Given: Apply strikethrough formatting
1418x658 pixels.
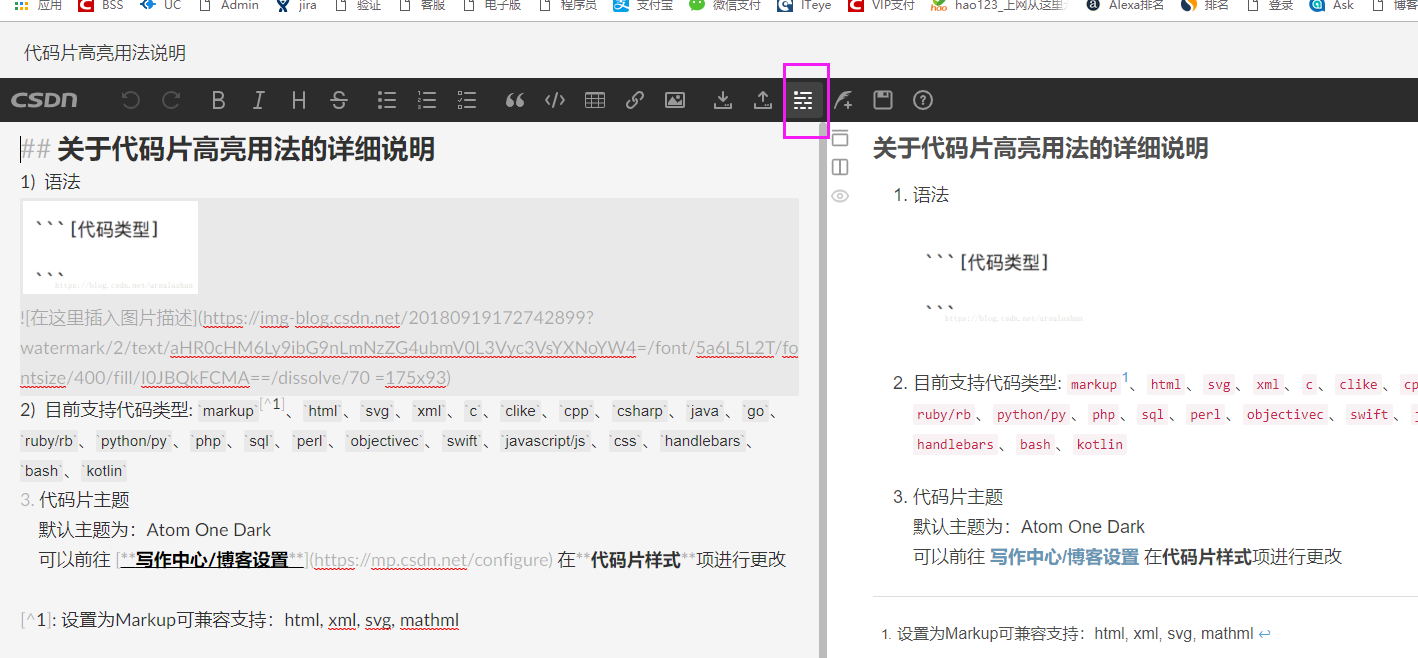Looking at the screenshot, I should click(339, 100).
